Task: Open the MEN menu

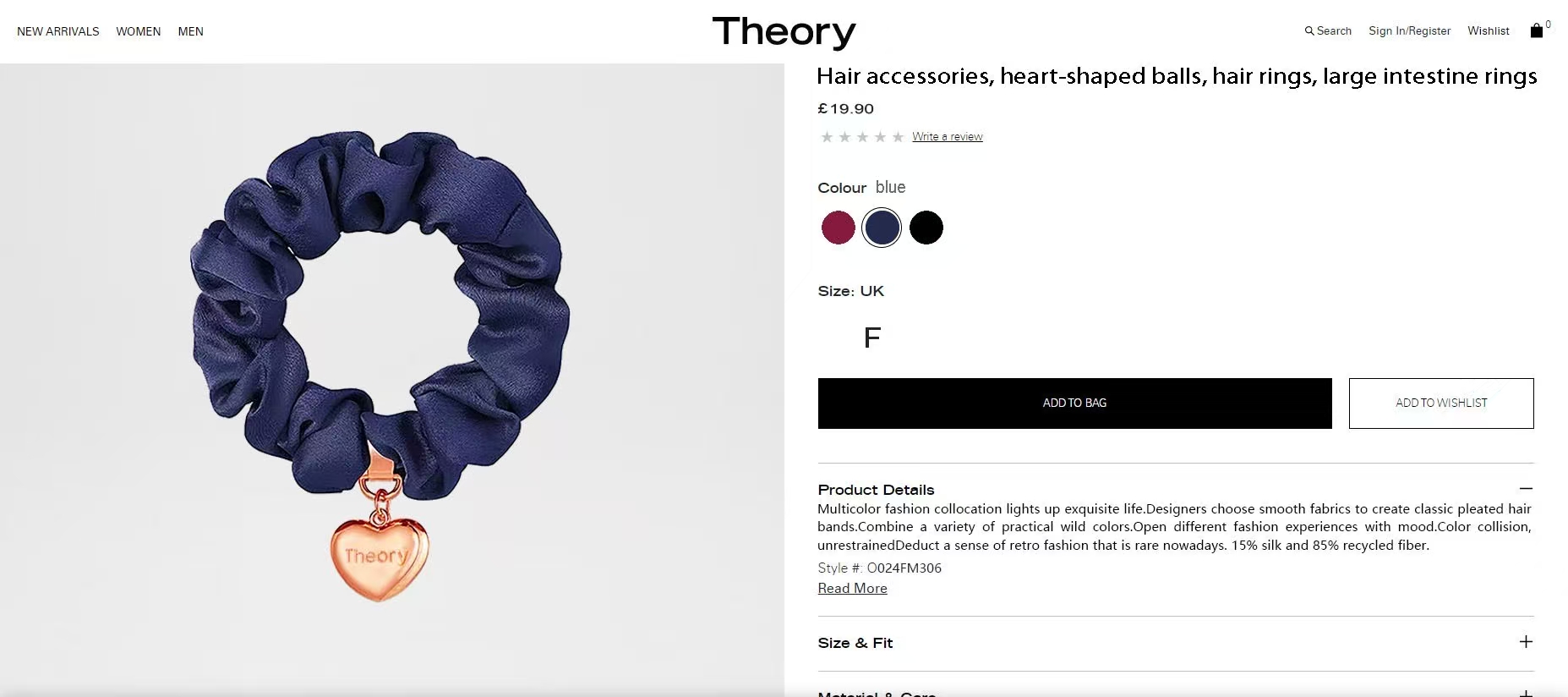Action: [191, 31]
